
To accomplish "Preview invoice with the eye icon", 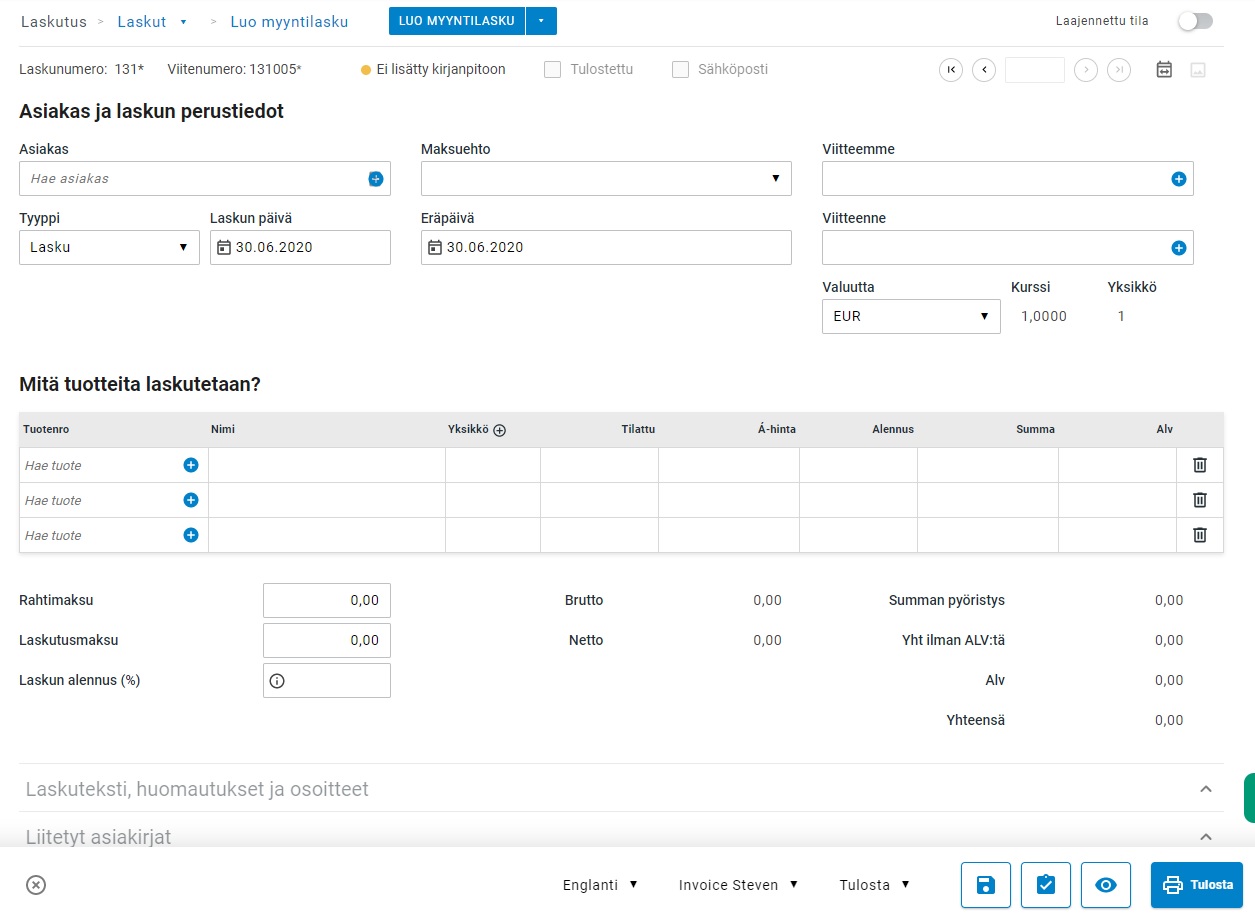I will [x=1105, y=885].
